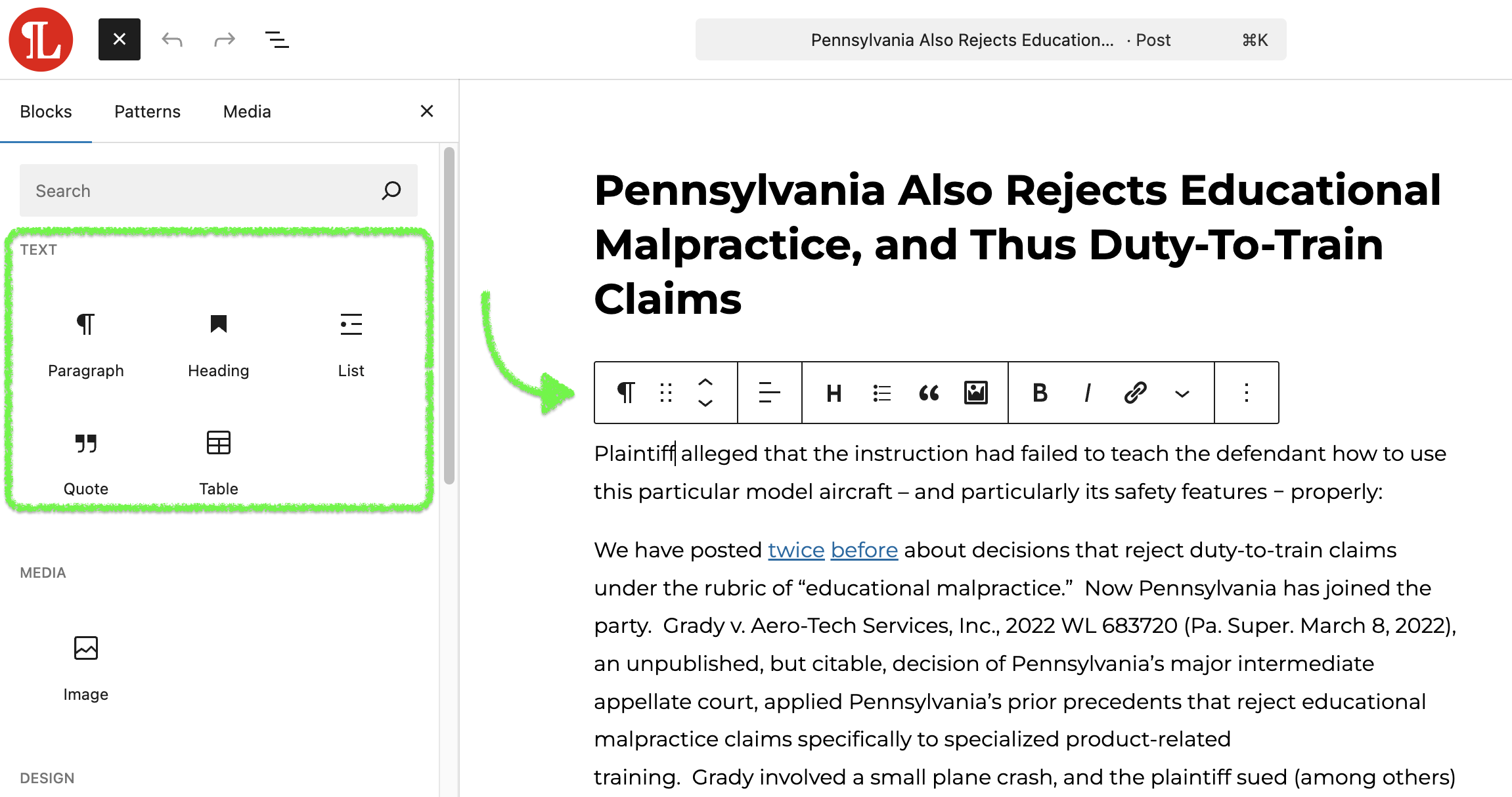Screen dimensions: 1512x797
Task: Click the MEDIA category label
Action: 43,572
